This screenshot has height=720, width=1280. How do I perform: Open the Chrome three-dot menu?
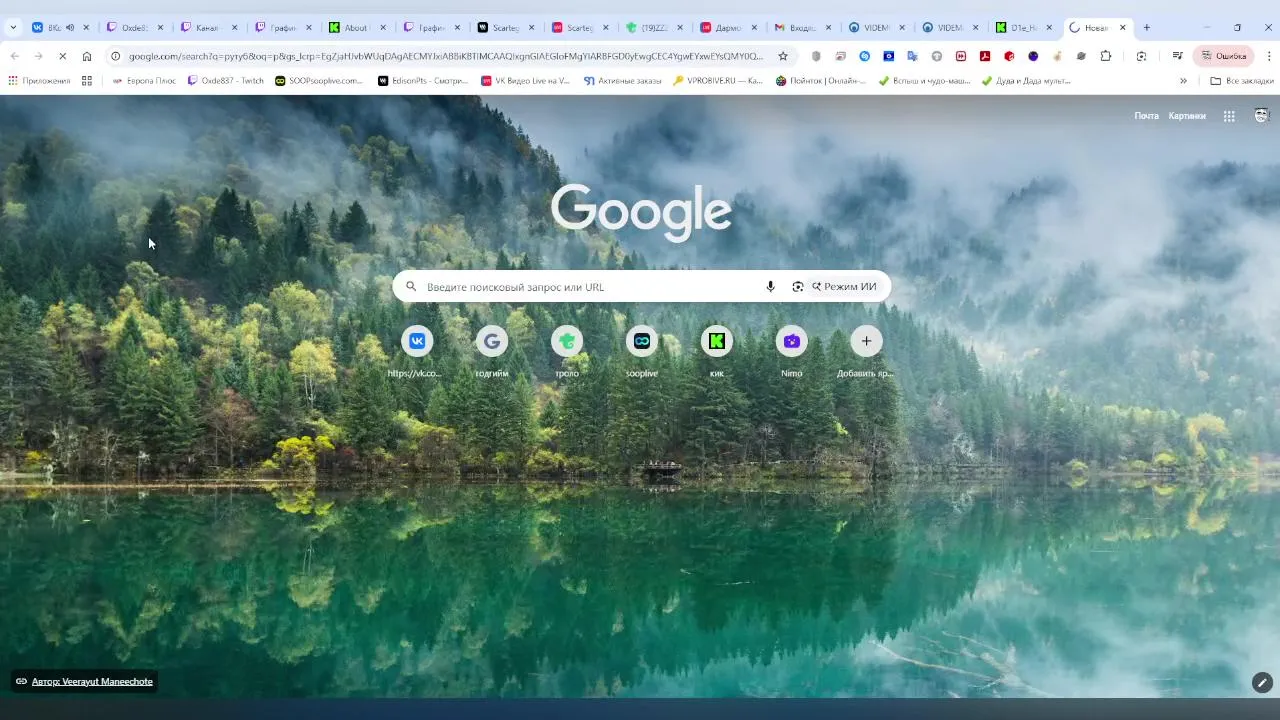coord(1269,56)
